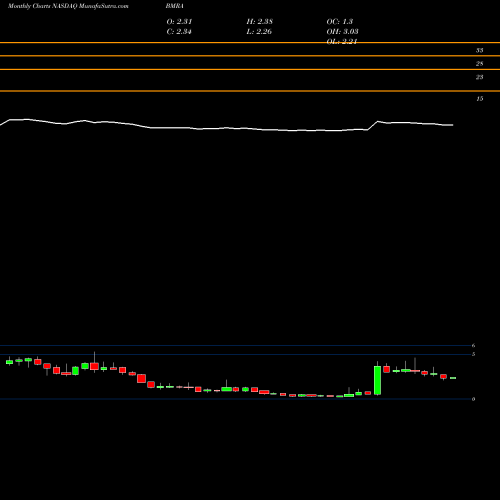Screen dimensions: 500x500
Task: Click the axis label 15
Action: click(x=480, y=99)
